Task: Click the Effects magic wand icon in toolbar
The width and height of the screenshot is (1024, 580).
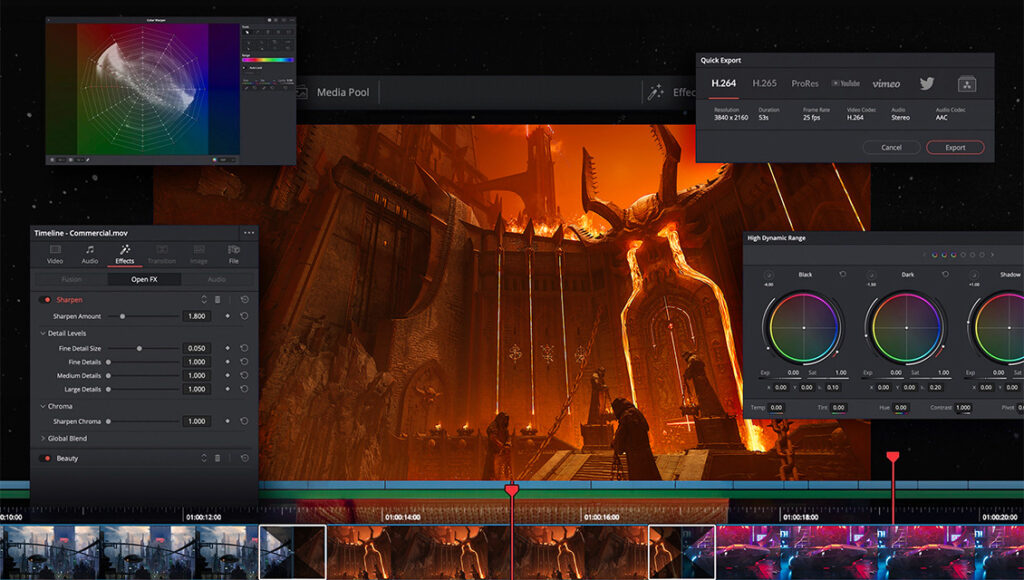Action: (655, 92)
